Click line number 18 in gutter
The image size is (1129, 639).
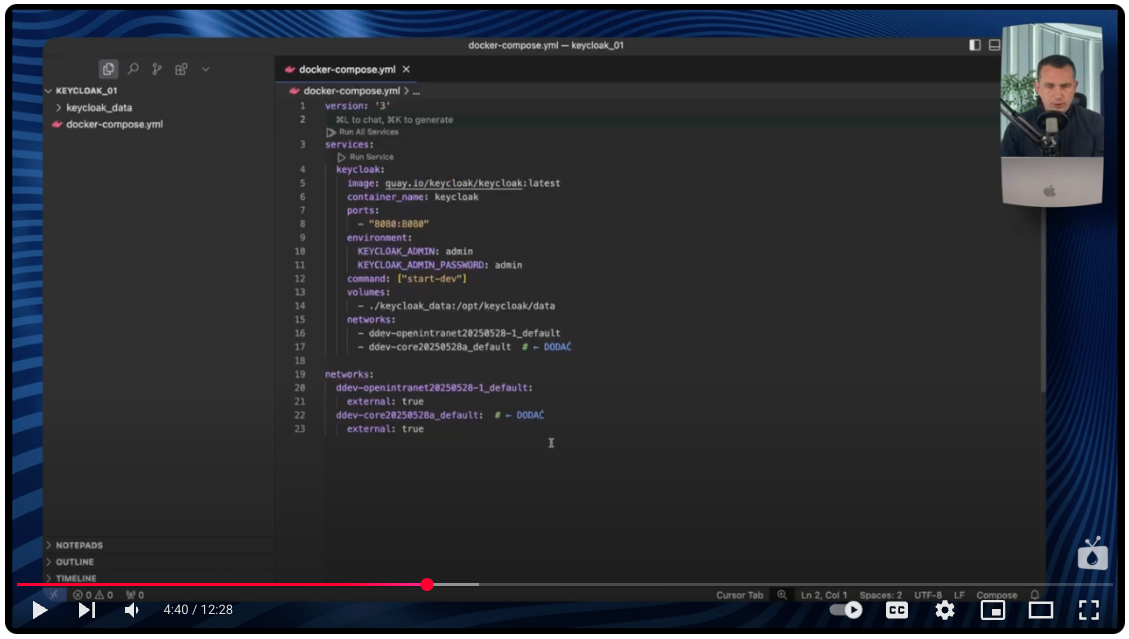point(300,361)
